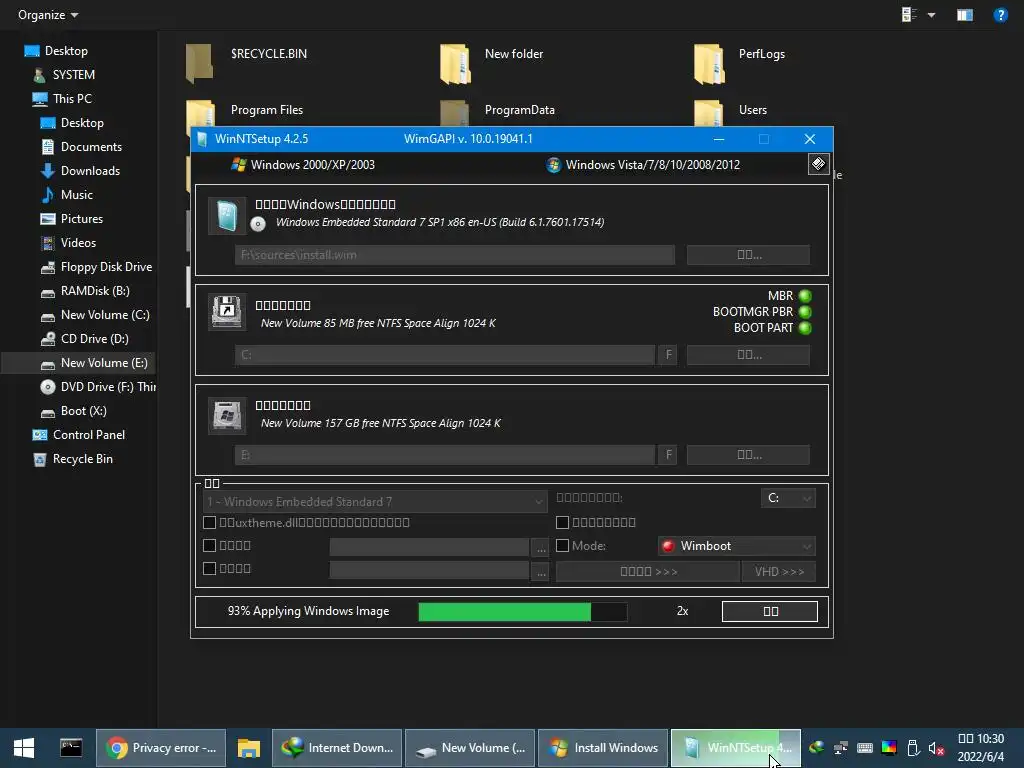Open the Organize menu
The height and width of the screenshot is (768, 1024).
tap(48, 14)
